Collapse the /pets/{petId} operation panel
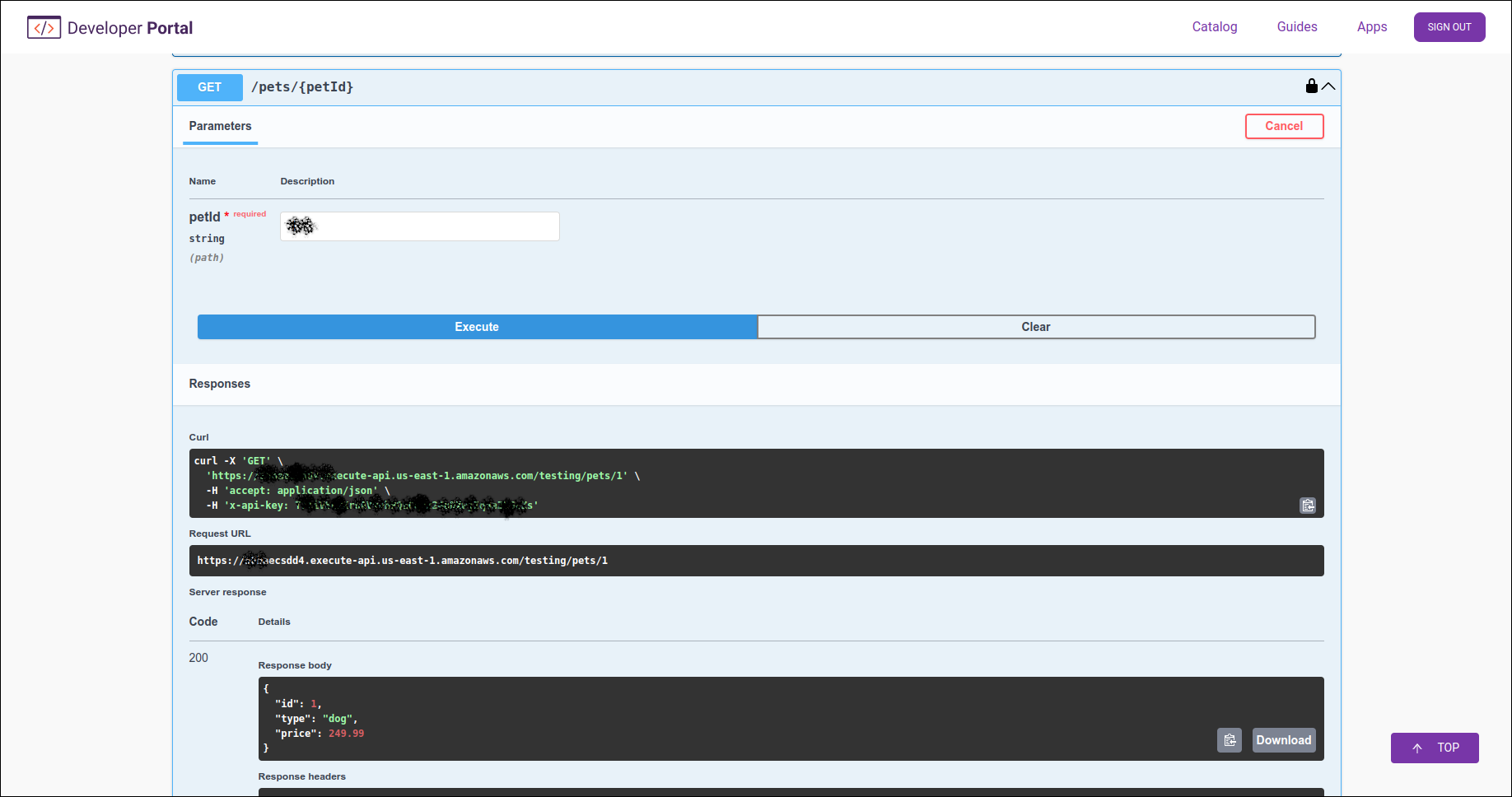1512x797 pixels. click(1328, 86)
